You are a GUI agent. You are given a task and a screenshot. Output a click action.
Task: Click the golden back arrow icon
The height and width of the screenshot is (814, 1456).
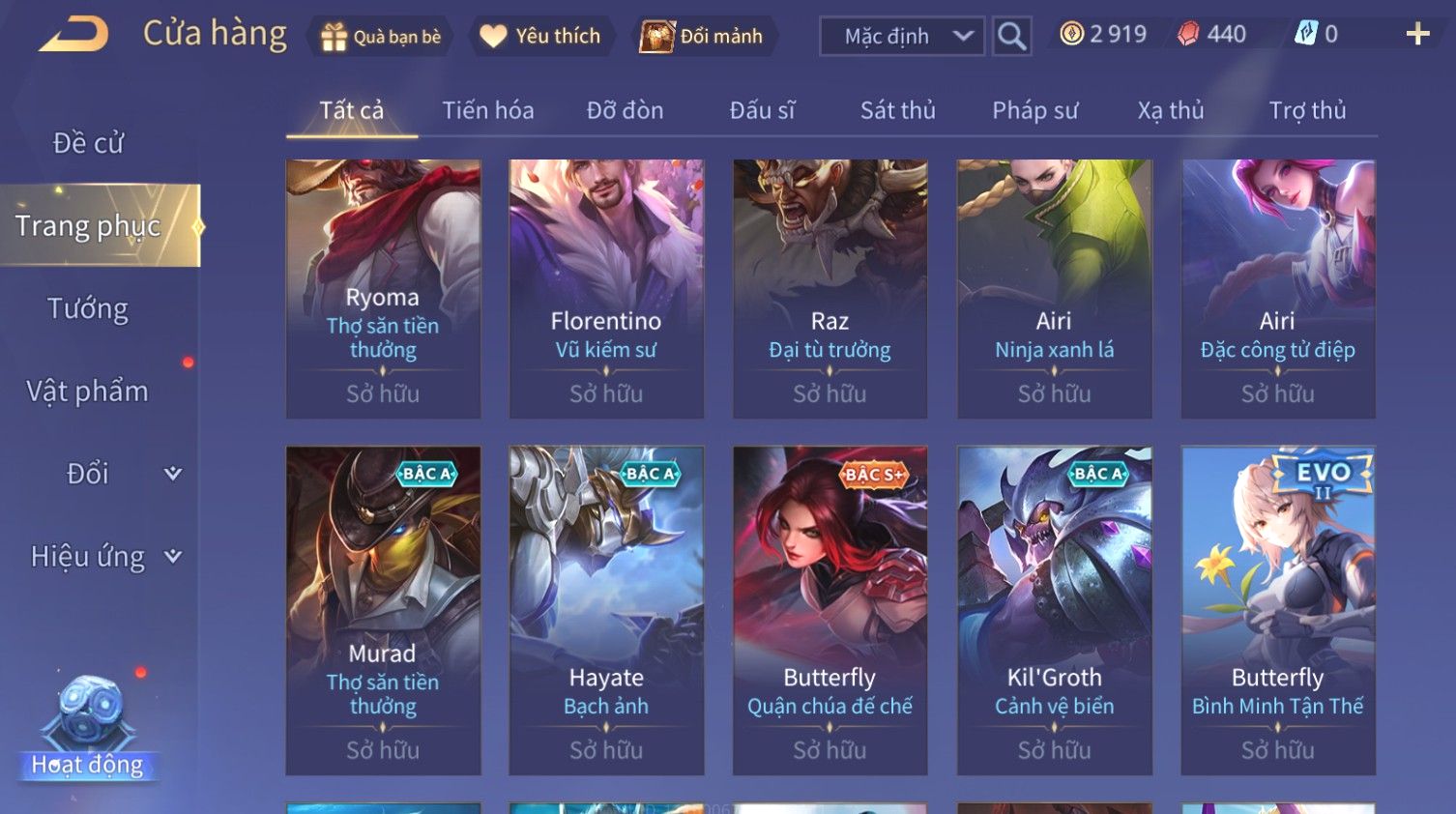[74, 35]
